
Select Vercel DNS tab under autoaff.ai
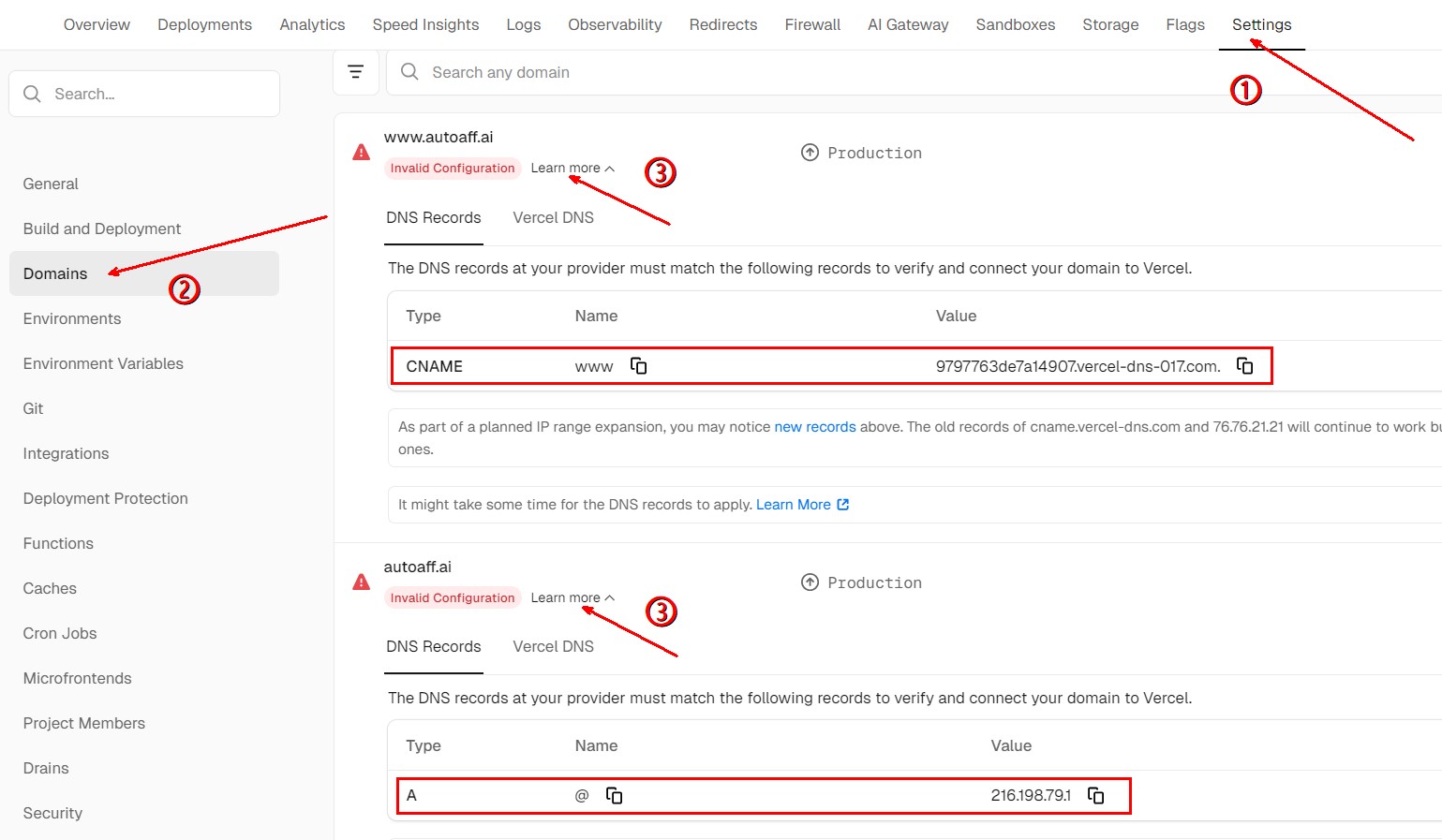(x=553, y=646)
